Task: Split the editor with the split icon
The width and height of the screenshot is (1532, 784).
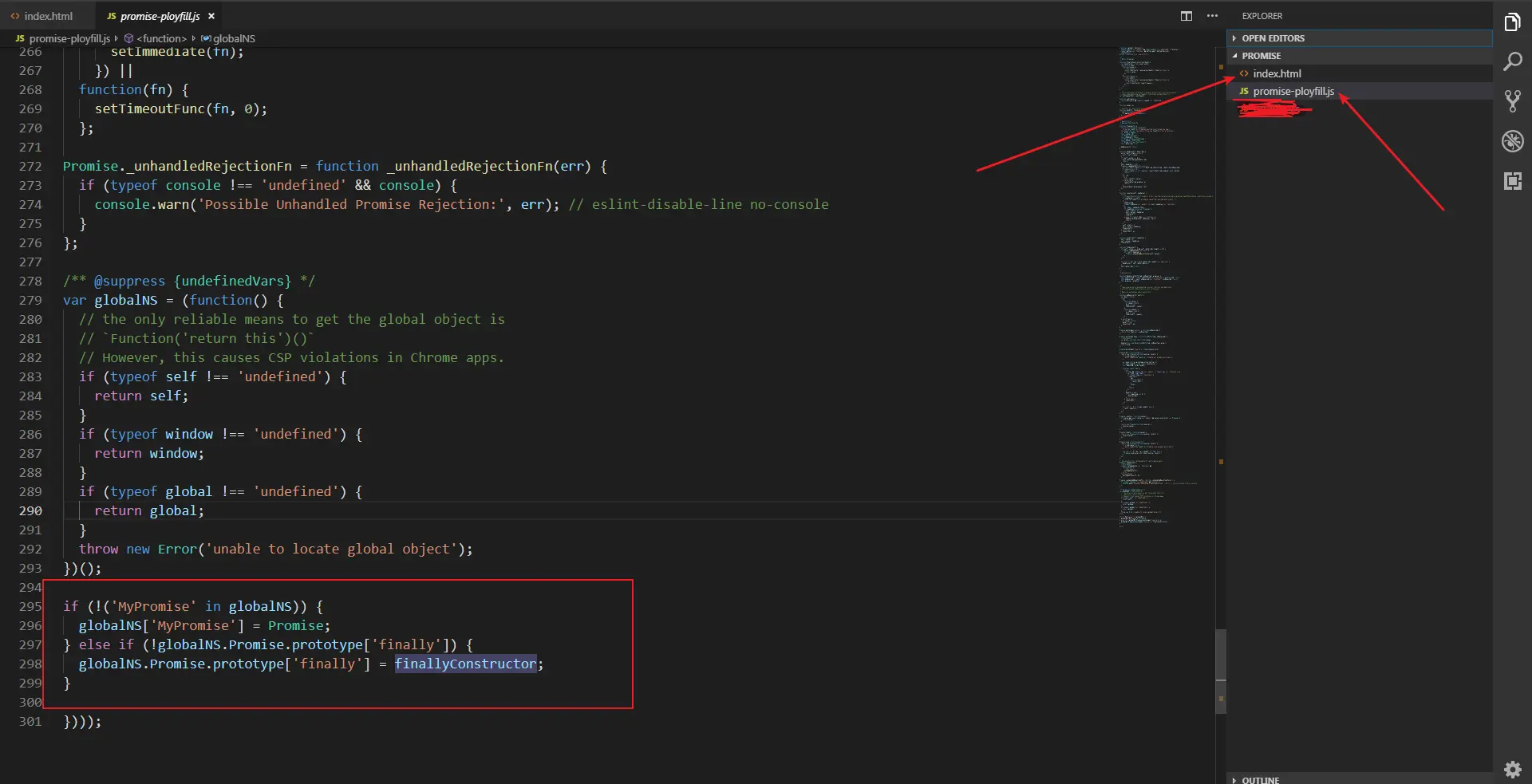Action: click(1187, 16)
